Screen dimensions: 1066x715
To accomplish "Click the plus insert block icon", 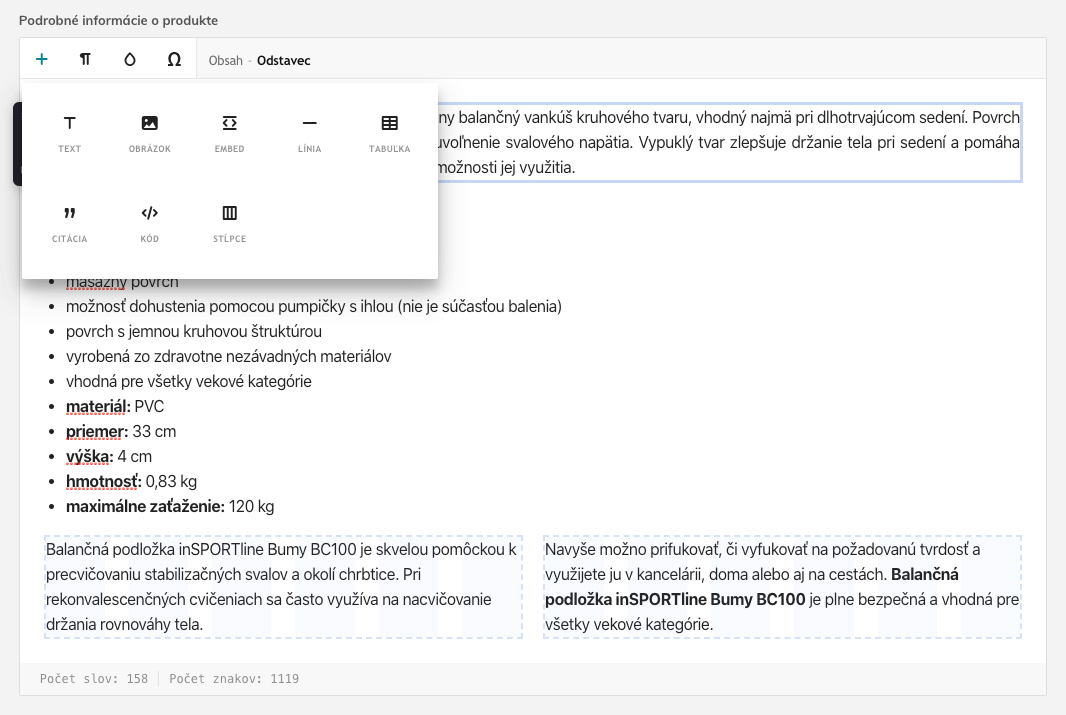I will (x=41, y=59).
